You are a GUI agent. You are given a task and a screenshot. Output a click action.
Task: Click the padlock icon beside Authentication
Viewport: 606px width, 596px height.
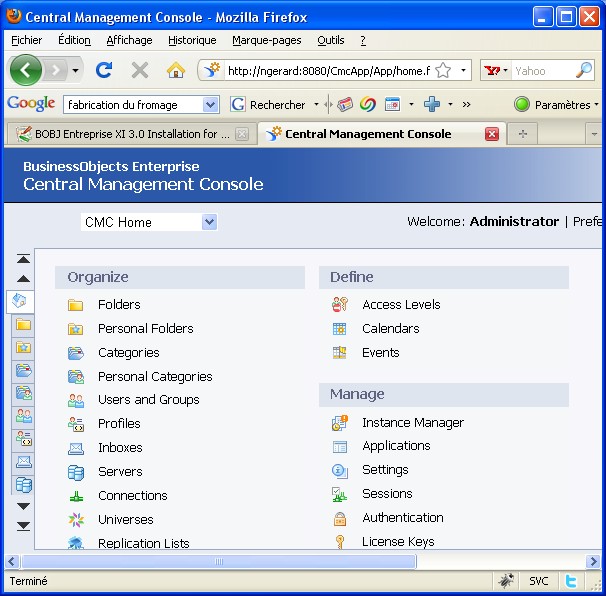(x=340, y=519)
